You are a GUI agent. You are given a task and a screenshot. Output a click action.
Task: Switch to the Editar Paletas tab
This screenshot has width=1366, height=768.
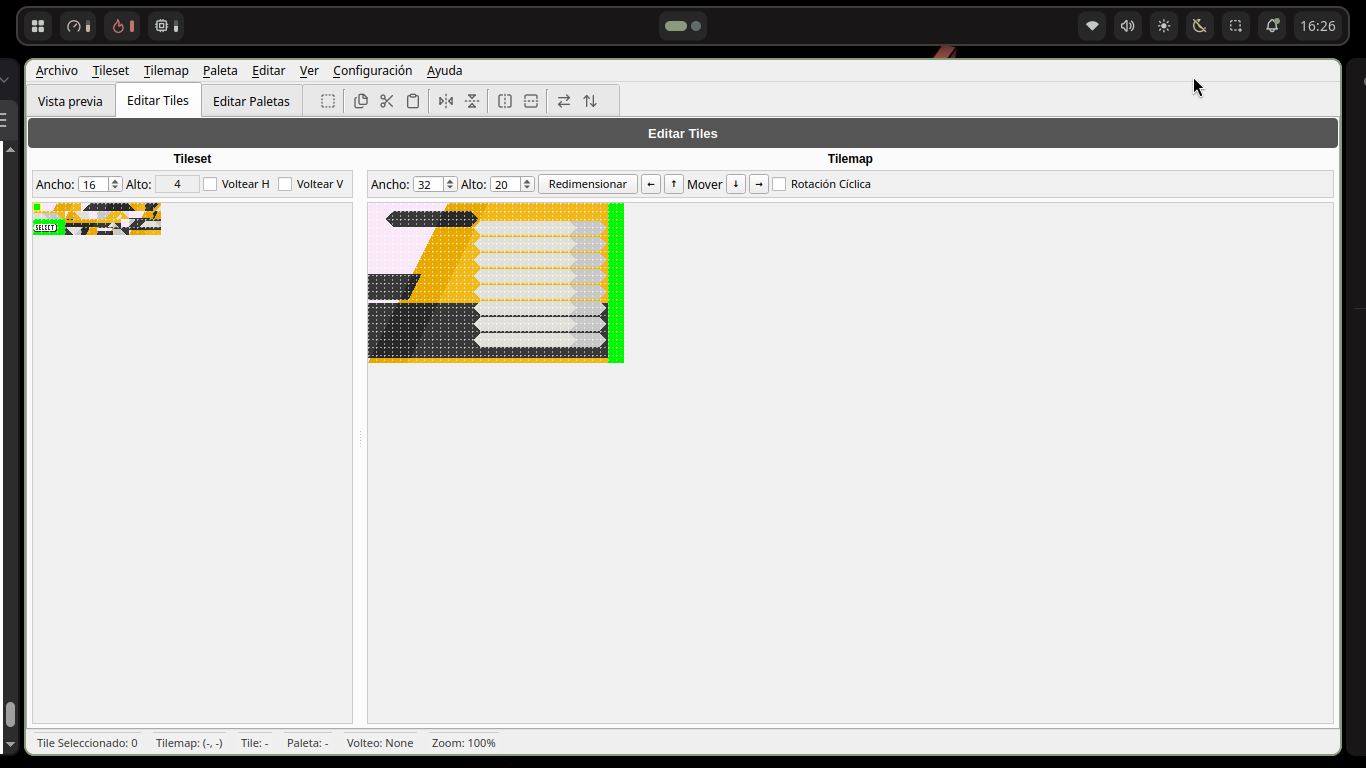coord(251,101)
